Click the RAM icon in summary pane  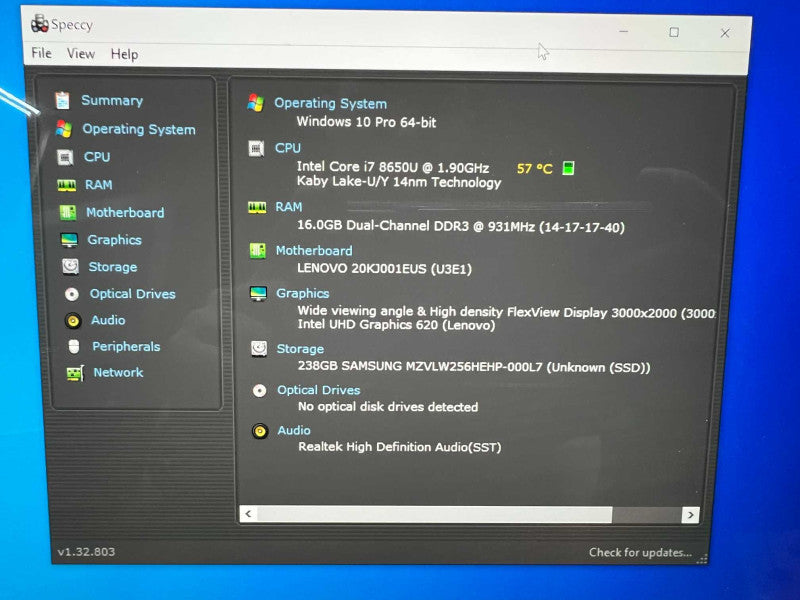pyautogui.click(x=257, y=207)
